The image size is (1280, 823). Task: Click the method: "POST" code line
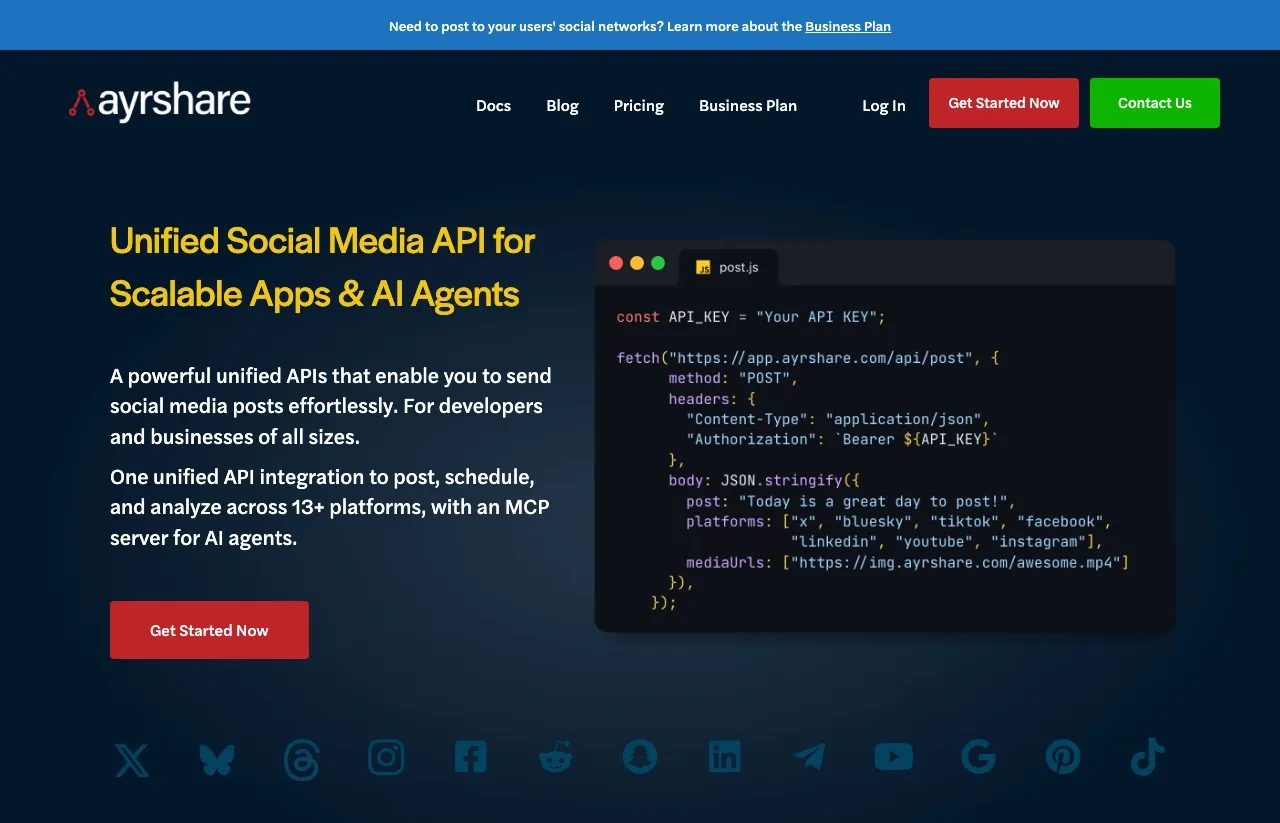(x=734, y=378)
